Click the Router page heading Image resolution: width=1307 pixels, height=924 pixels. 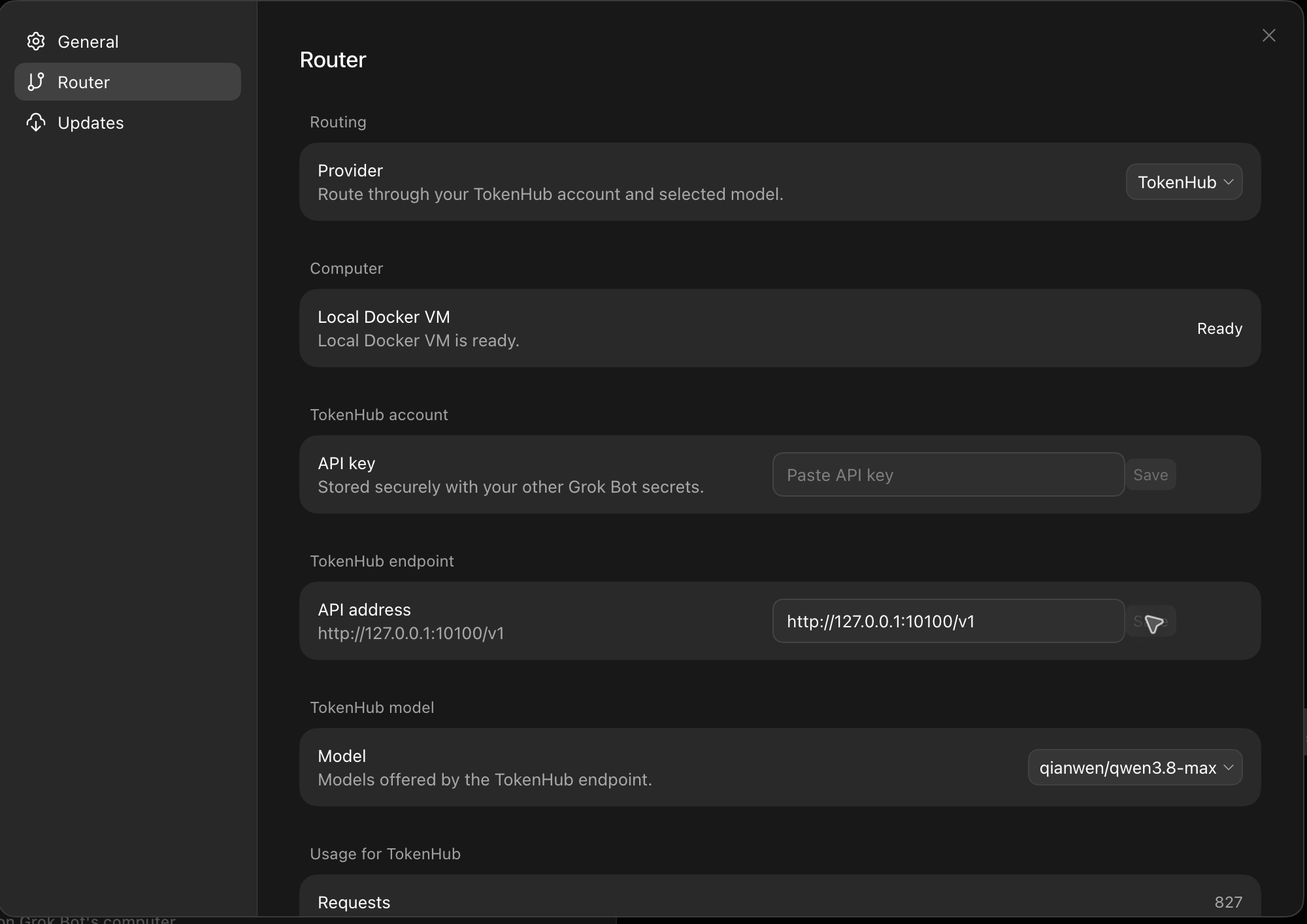pyautogui.click(x=333, y=59)
